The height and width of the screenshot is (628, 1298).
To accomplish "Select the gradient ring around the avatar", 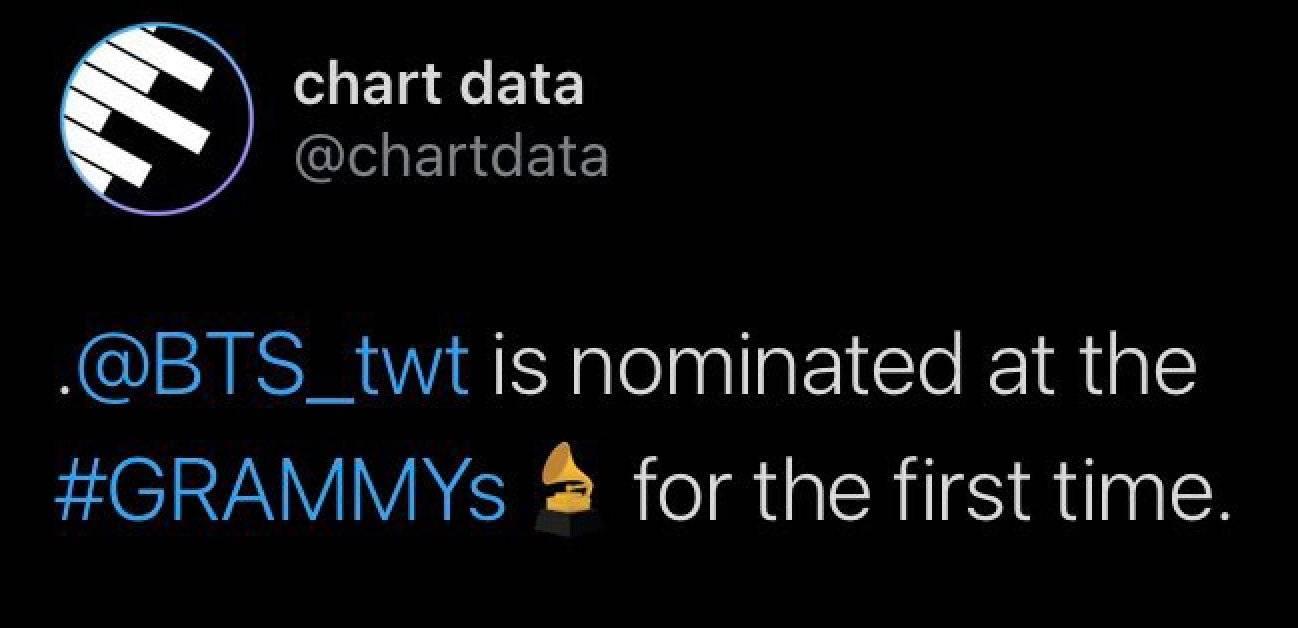I will coord(153,121).
